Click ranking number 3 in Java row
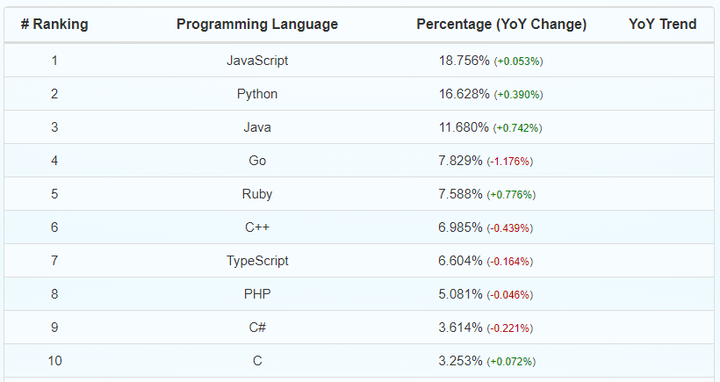 coord(54,127)
